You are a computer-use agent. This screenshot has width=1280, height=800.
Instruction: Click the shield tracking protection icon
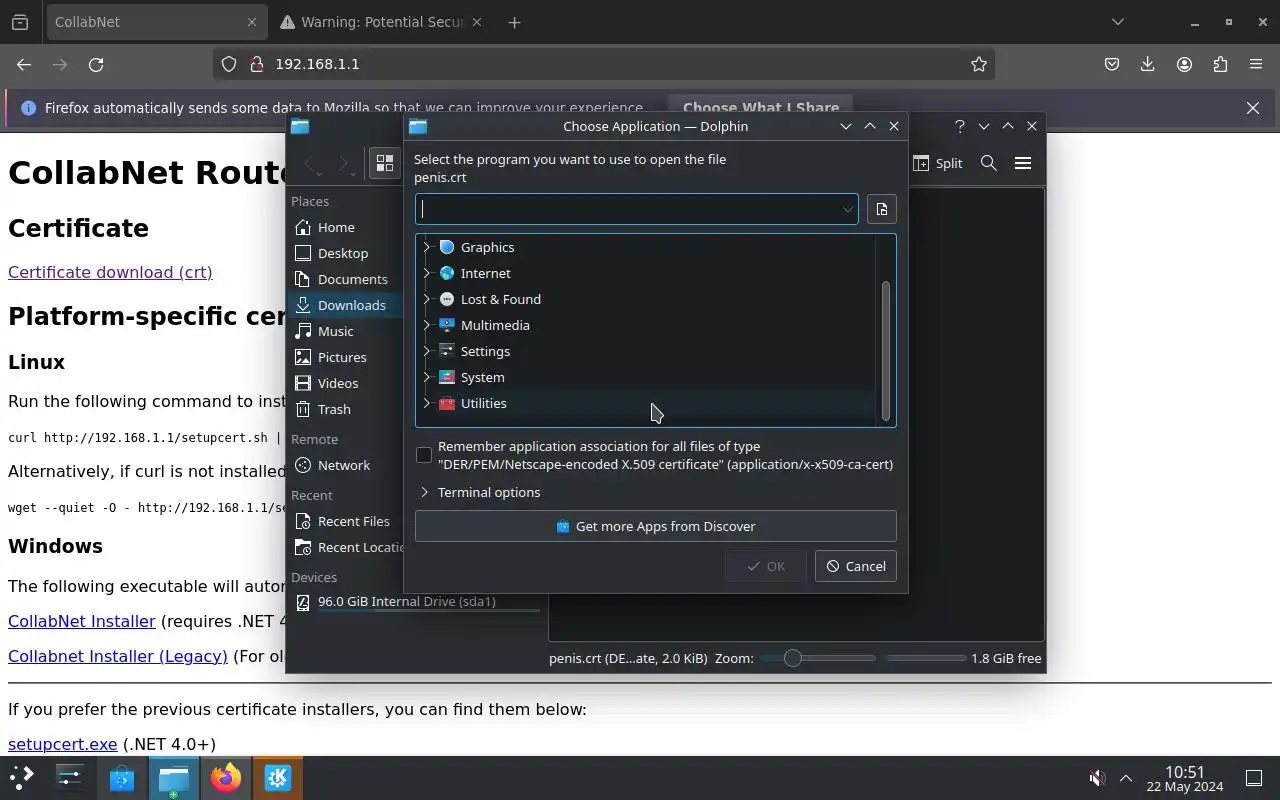pos(229,64)
